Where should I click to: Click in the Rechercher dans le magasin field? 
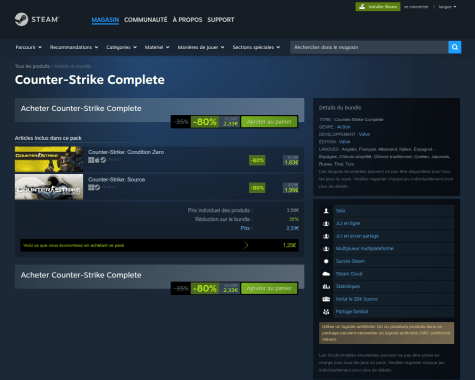(x=369, y=47)
